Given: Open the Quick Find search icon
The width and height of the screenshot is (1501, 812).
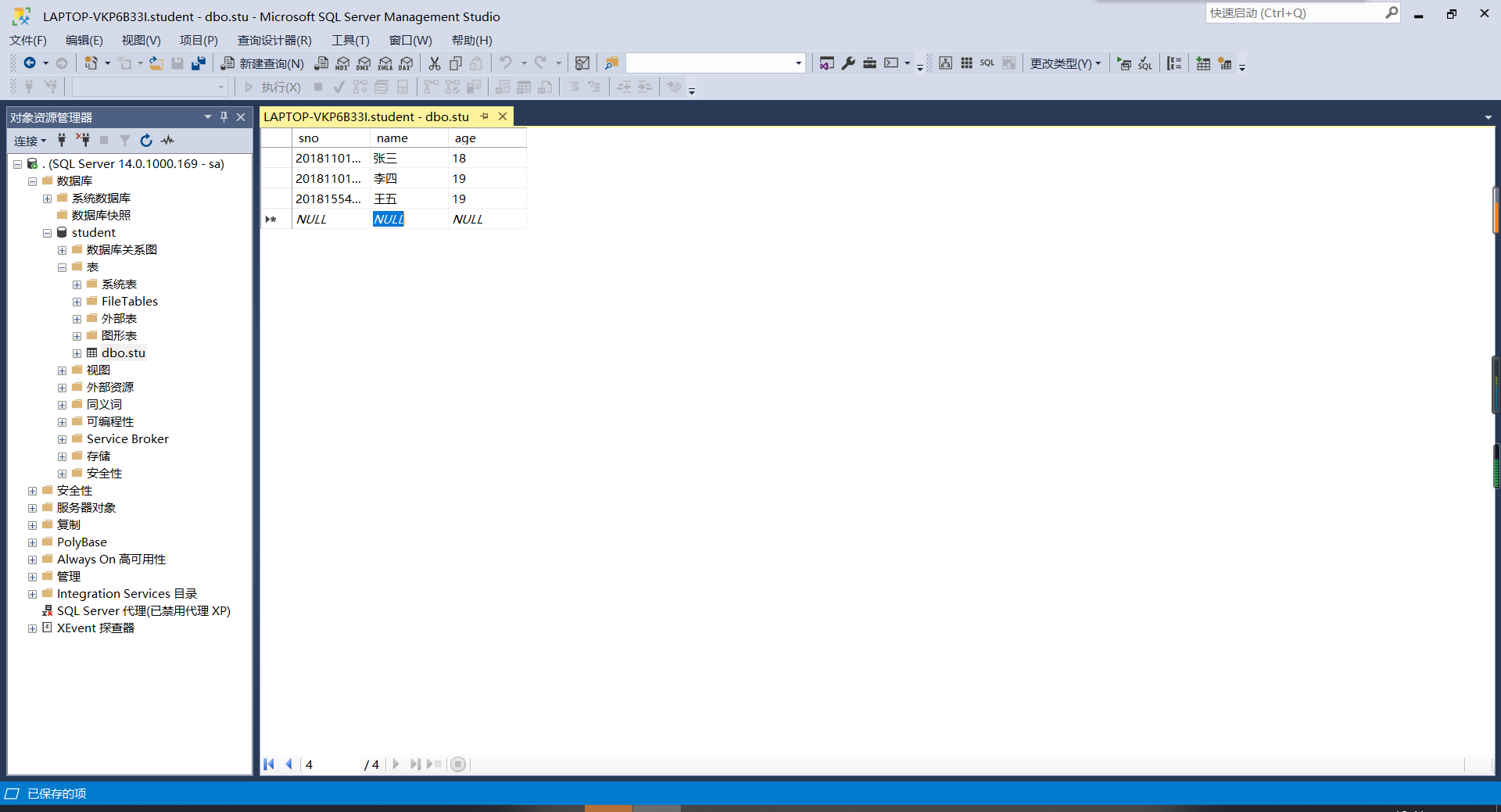Looking at the screenshot, I should [x=611, y=63].
